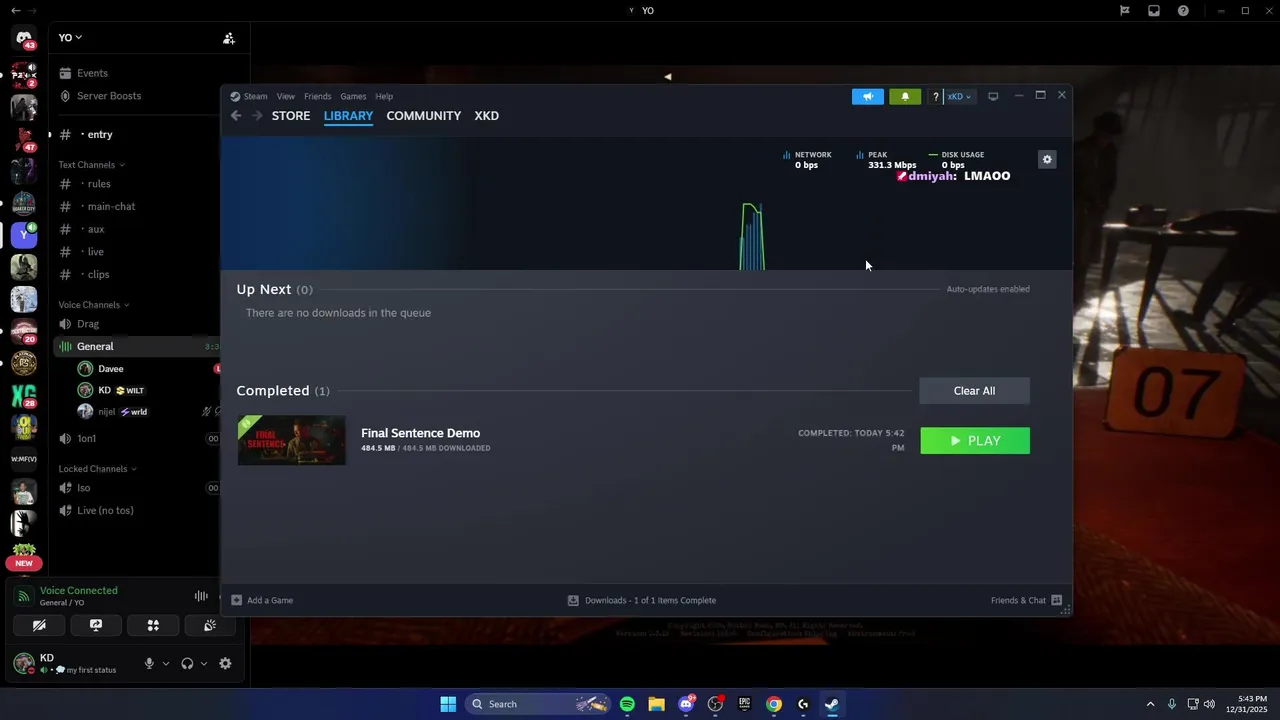
Task: Open noise suppression waveform icon
Action: tap(201, 596)
